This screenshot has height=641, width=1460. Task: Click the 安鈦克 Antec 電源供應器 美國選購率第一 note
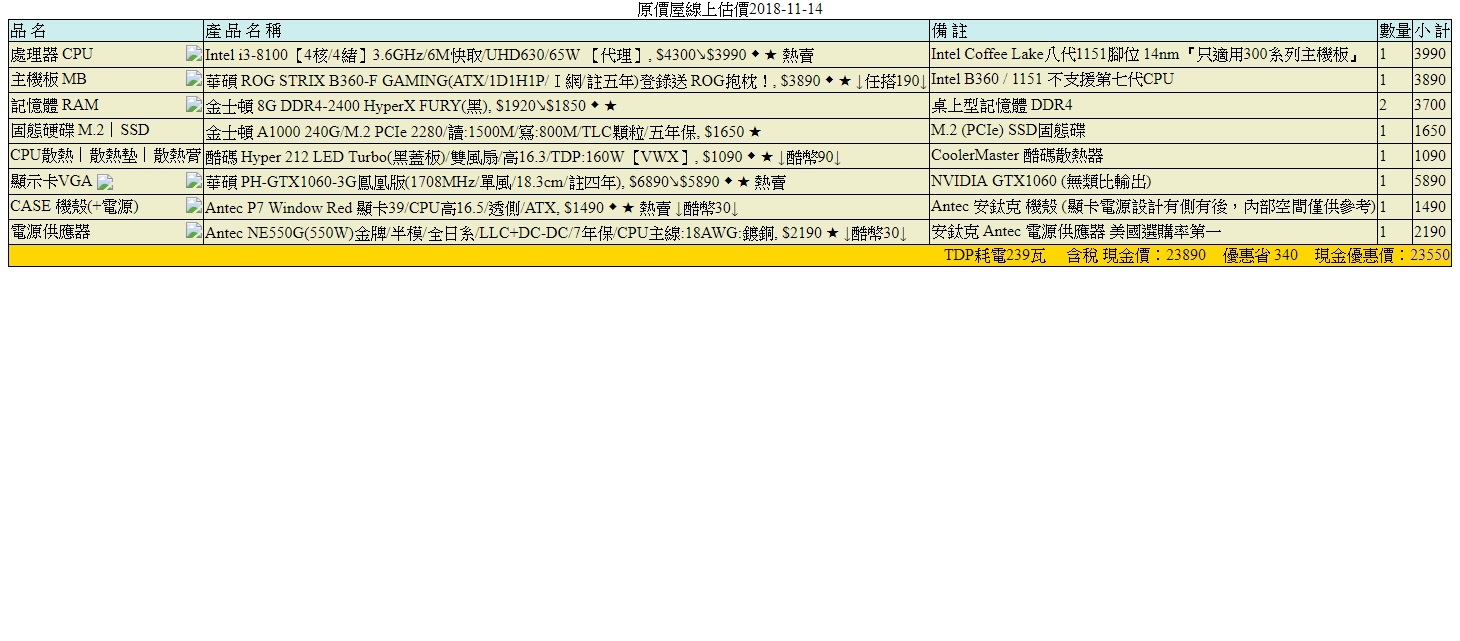(1076, 232)
